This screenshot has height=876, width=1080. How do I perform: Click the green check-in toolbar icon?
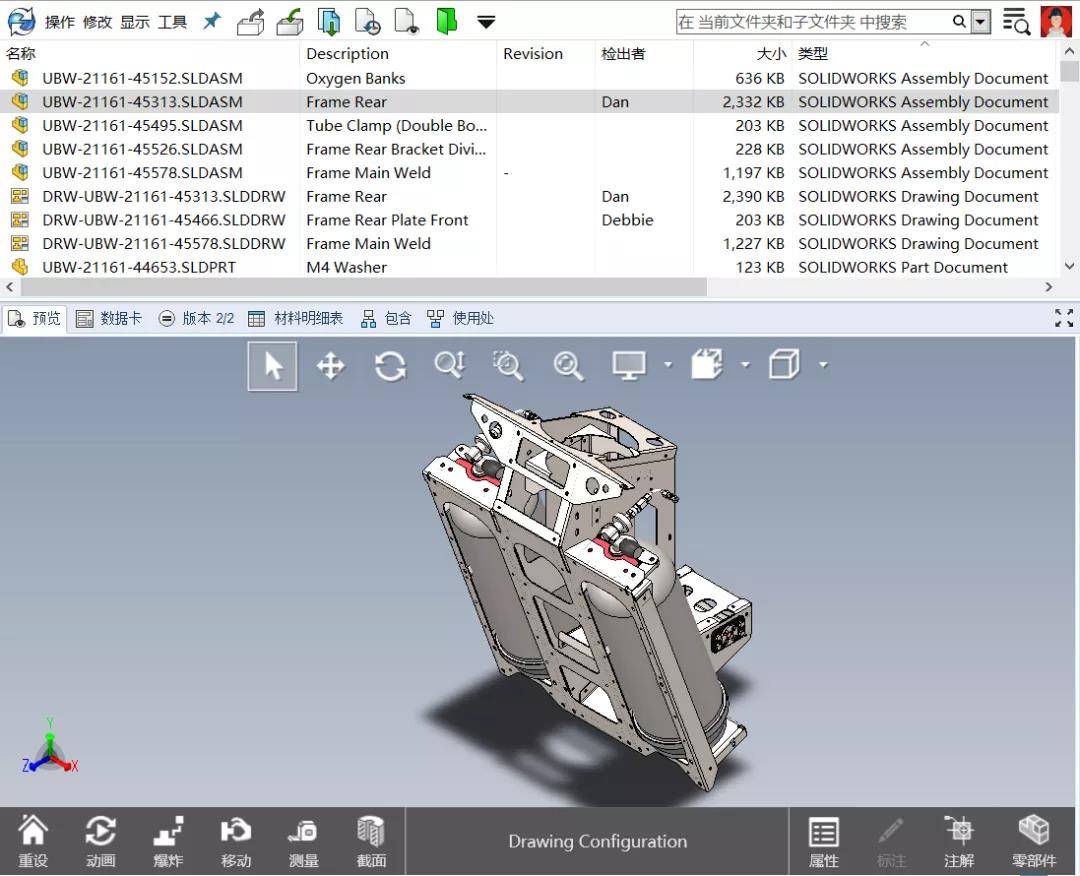click(x=290, y=20)
